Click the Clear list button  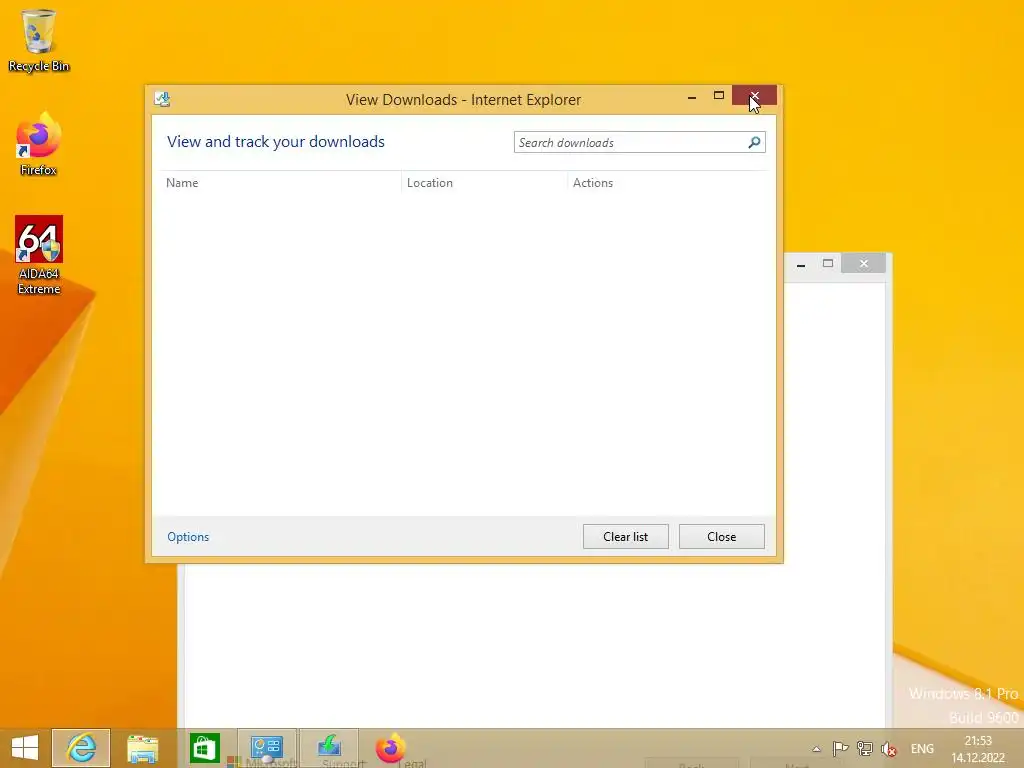tap(626, 537)
